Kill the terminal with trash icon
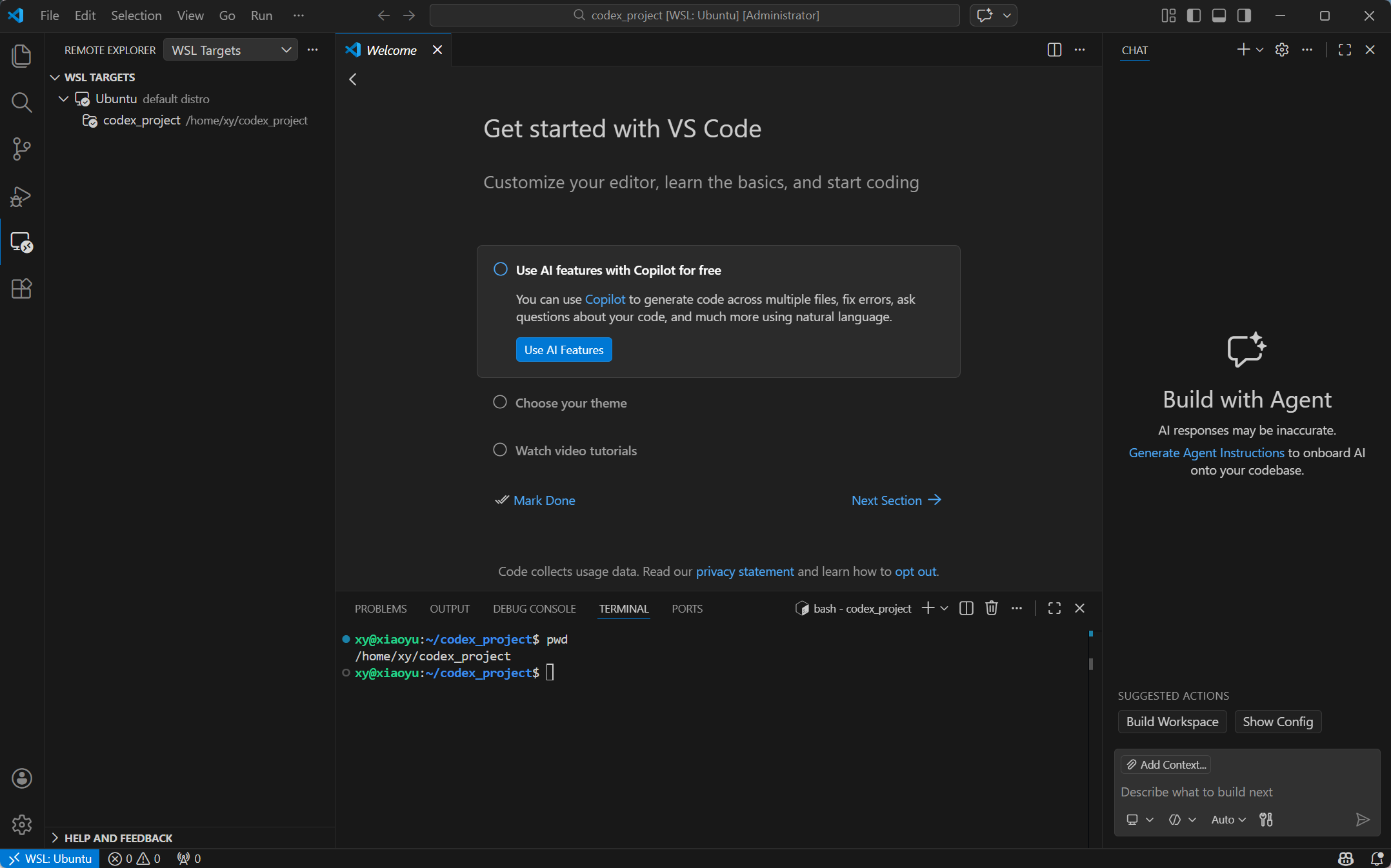This screenshot has height=868, width=1391. (x=992, y=608)
